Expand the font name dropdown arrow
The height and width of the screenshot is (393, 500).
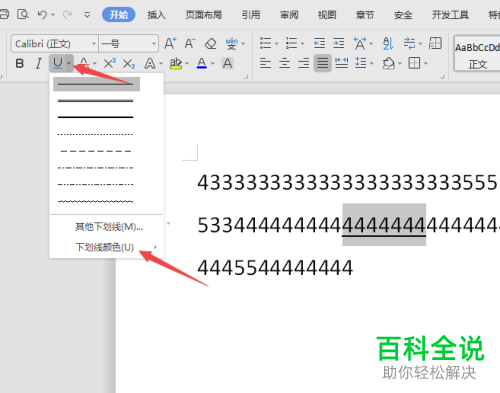pyautogui.click(x=94, y=44)
